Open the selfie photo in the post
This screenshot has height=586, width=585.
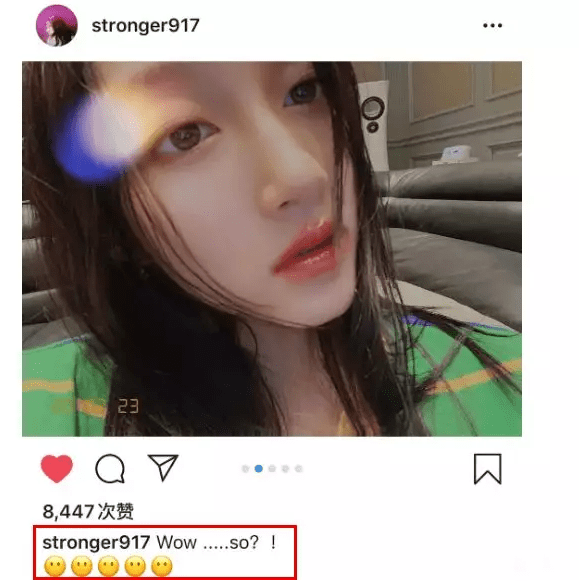272,249
